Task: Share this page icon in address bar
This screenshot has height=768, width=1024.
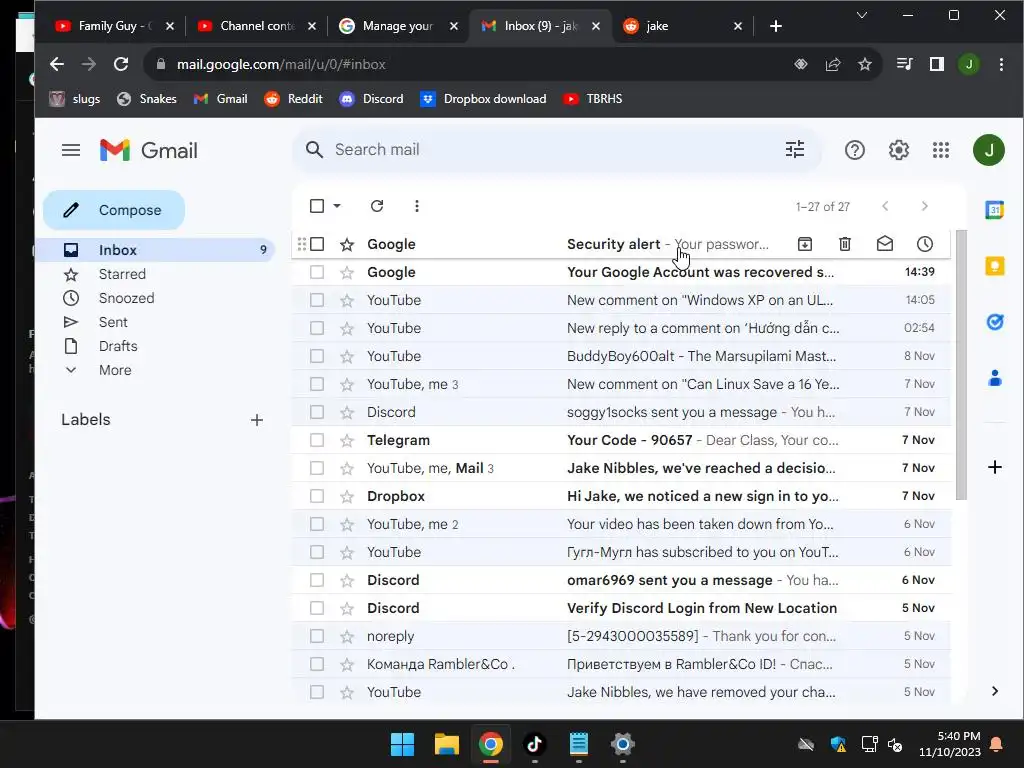Action: 833,64
